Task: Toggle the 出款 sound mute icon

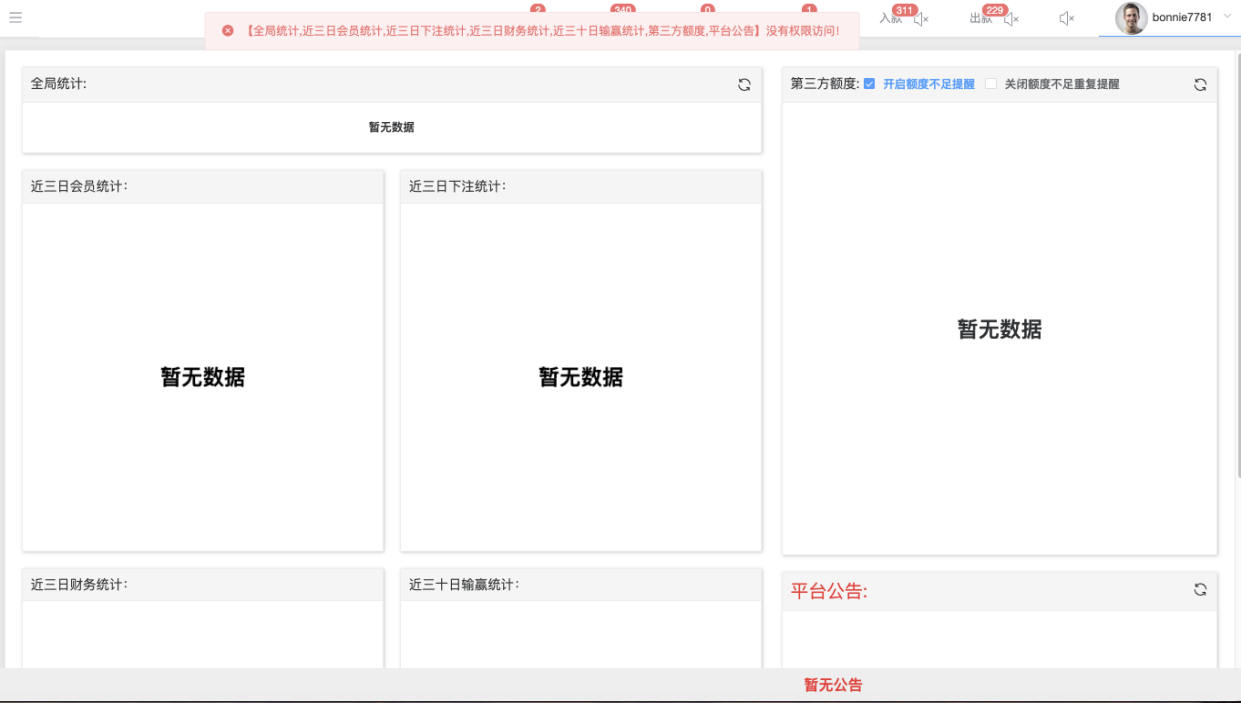Action: (1011, 19)
